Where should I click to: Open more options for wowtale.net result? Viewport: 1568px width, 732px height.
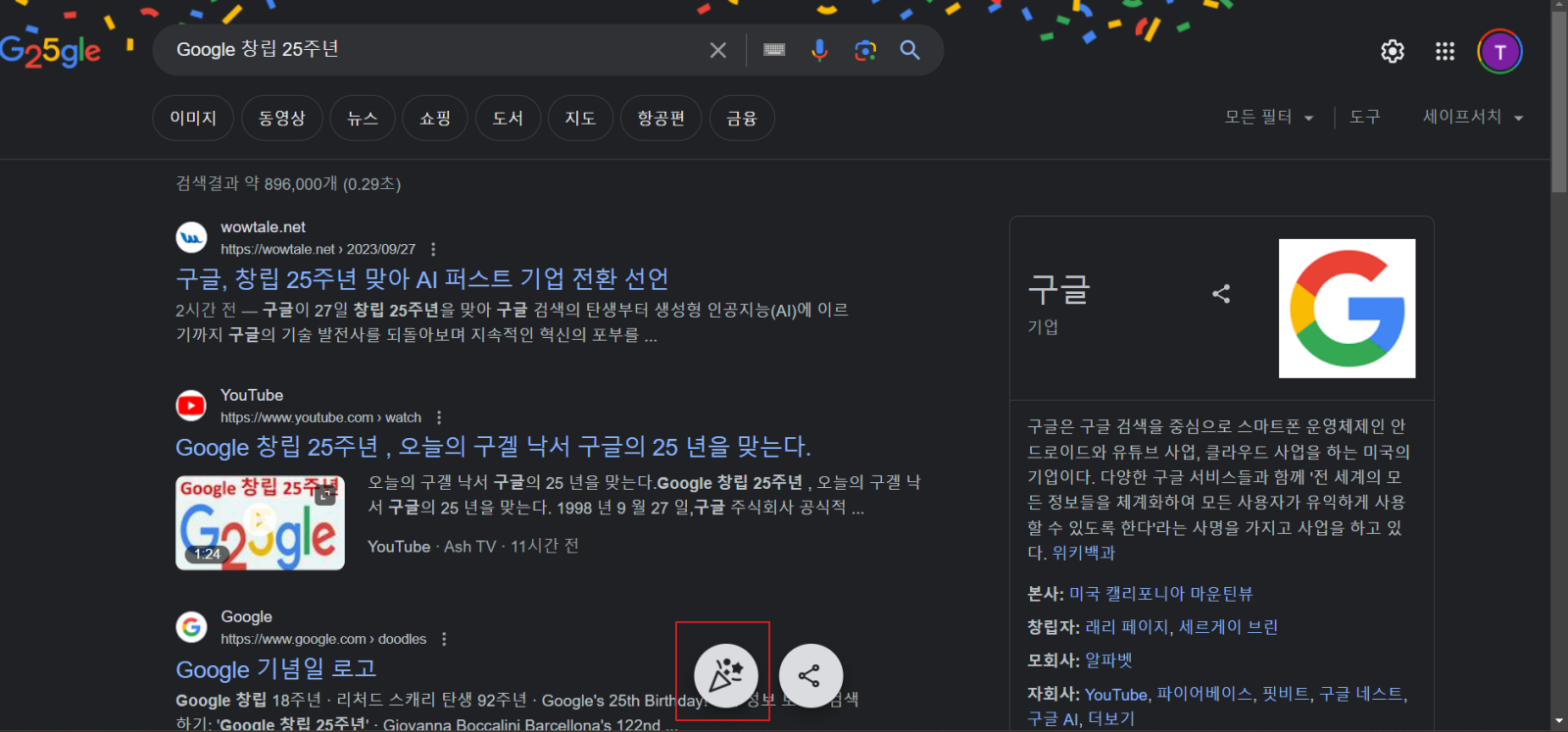[x=433, y=249]
